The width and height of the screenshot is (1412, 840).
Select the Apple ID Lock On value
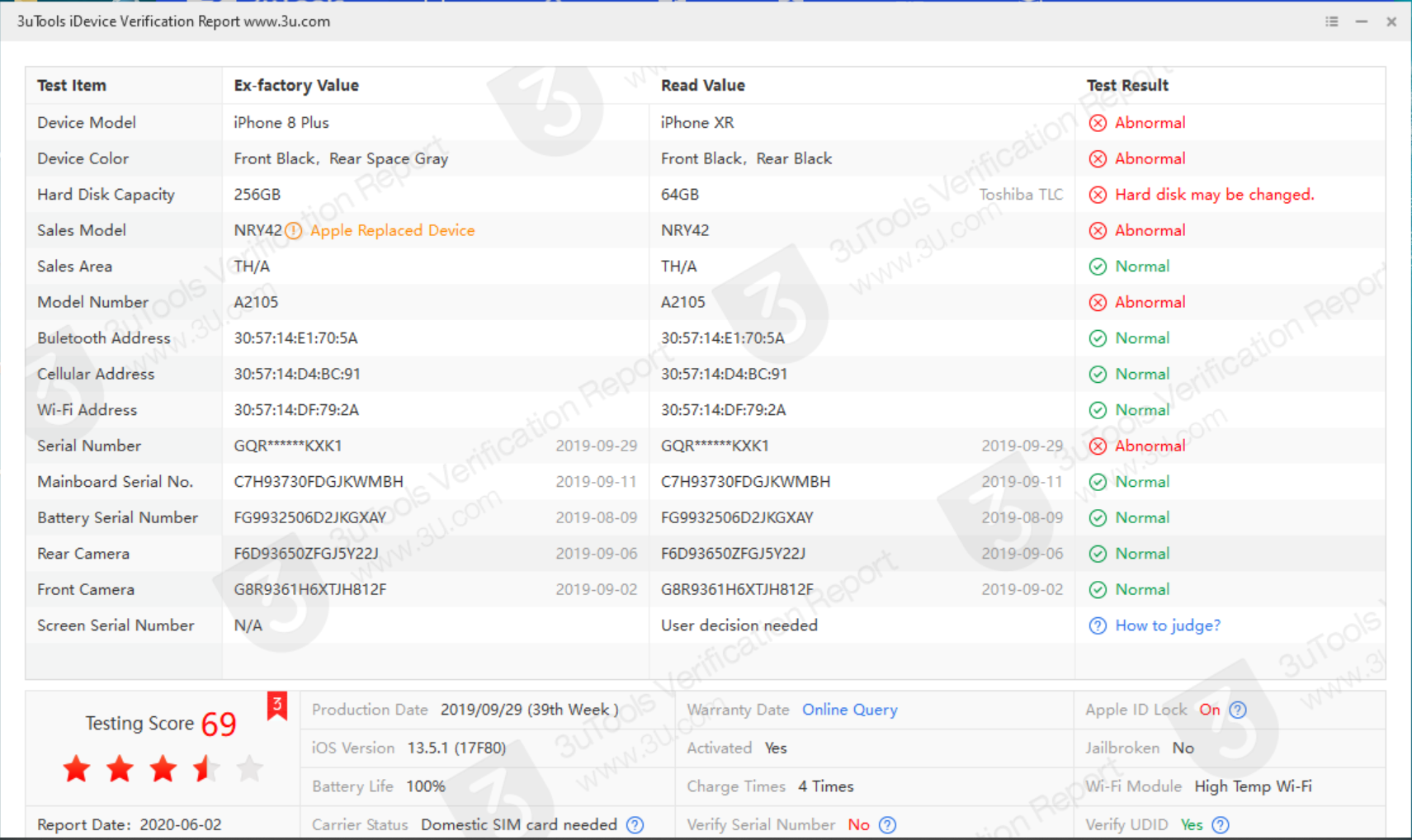click(x=1210, y=710)
